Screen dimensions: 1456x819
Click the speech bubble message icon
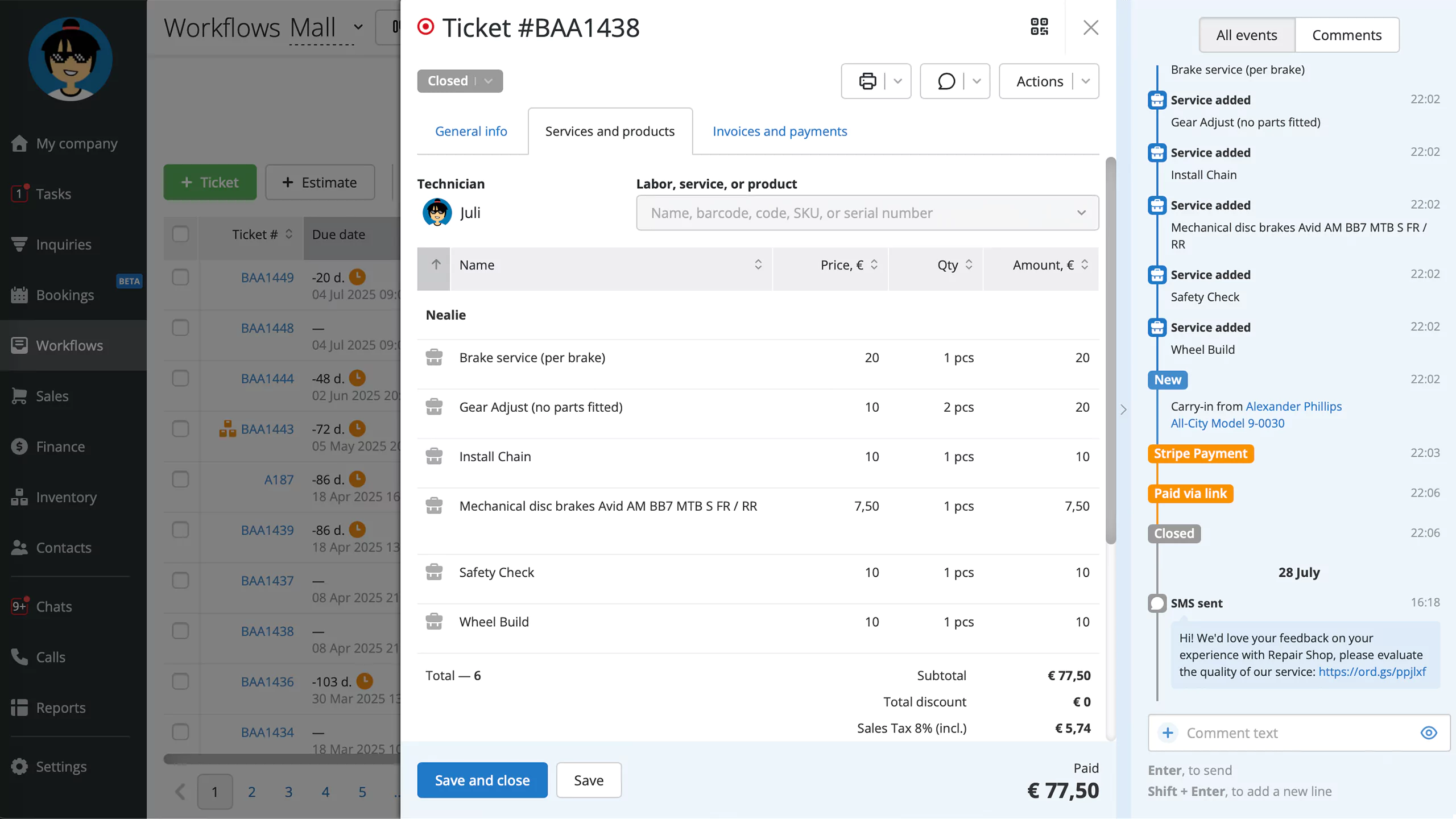coord(946,81)
